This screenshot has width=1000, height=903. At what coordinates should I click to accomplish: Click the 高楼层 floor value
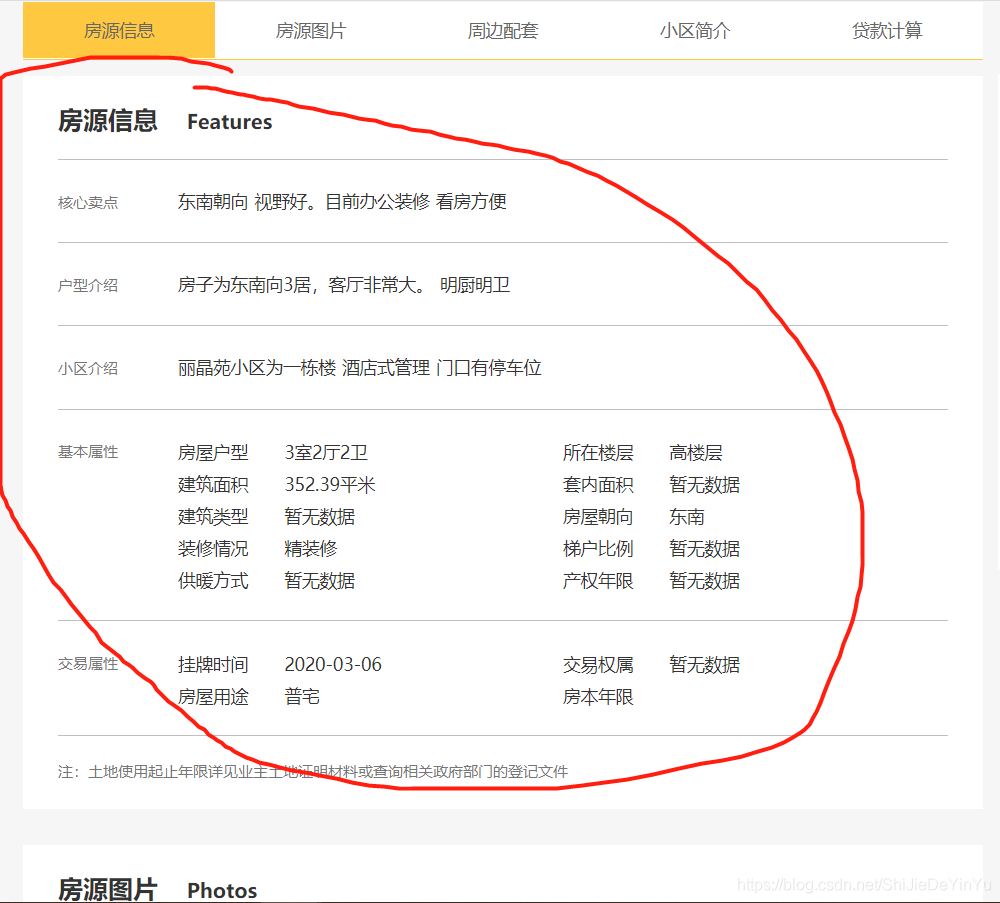(x=695, y=453)
